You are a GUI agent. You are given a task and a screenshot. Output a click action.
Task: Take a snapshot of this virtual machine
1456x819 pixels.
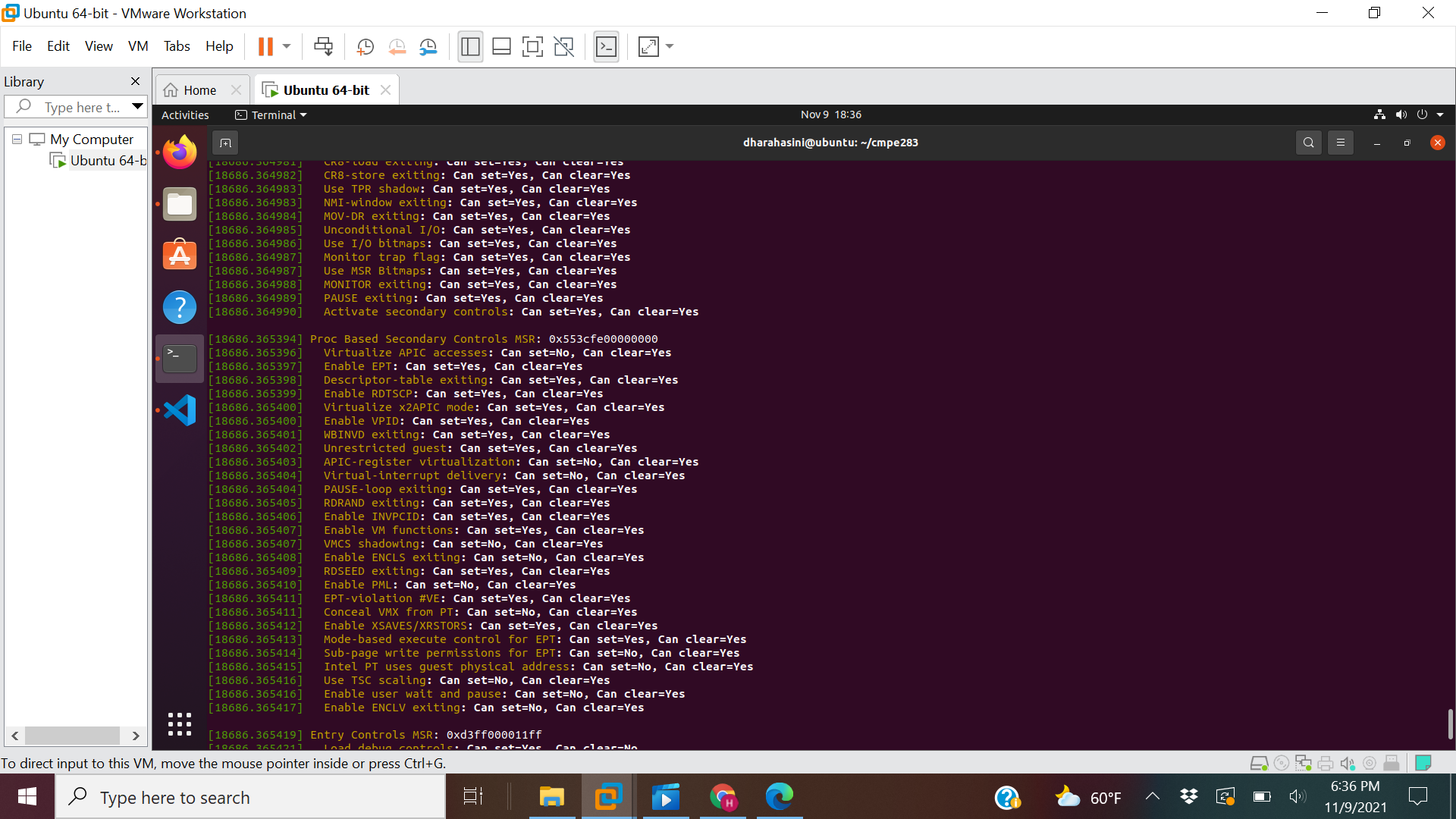click(365, 47)
